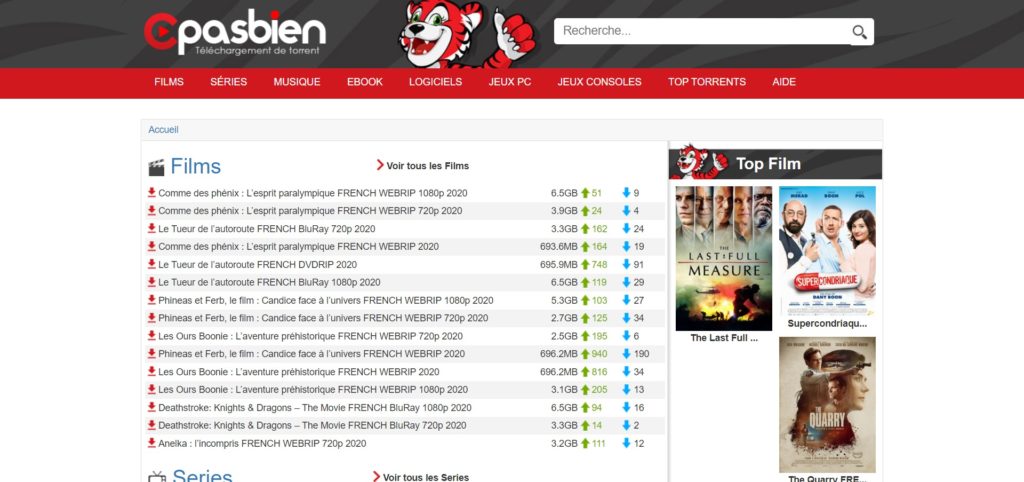Click the 693.6MB size value
Image resolution: width=1024 pixels, height=482 pixels.
pos(559,246)
